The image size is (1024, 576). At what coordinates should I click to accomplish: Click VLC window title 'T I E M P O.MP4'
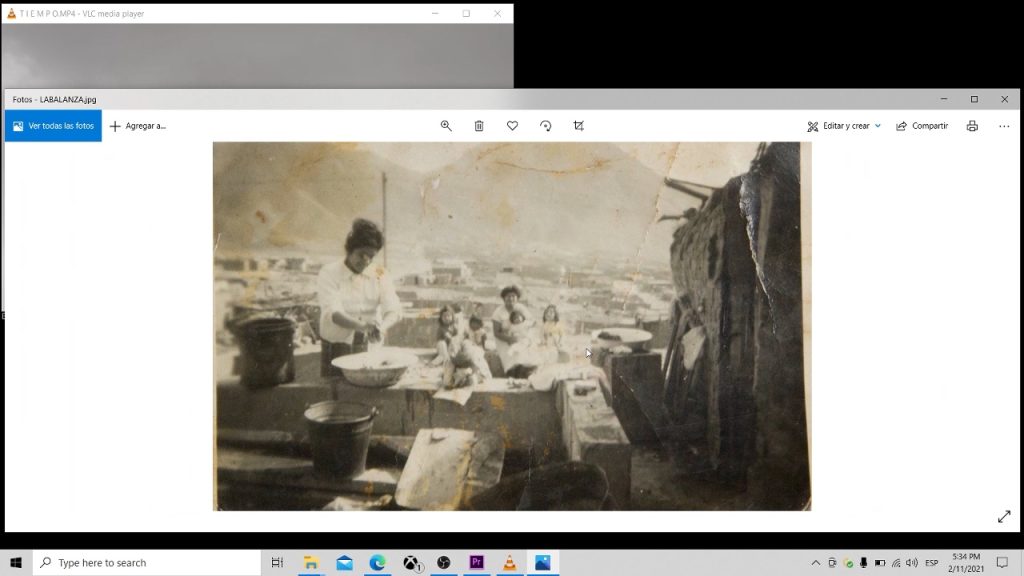82,13
